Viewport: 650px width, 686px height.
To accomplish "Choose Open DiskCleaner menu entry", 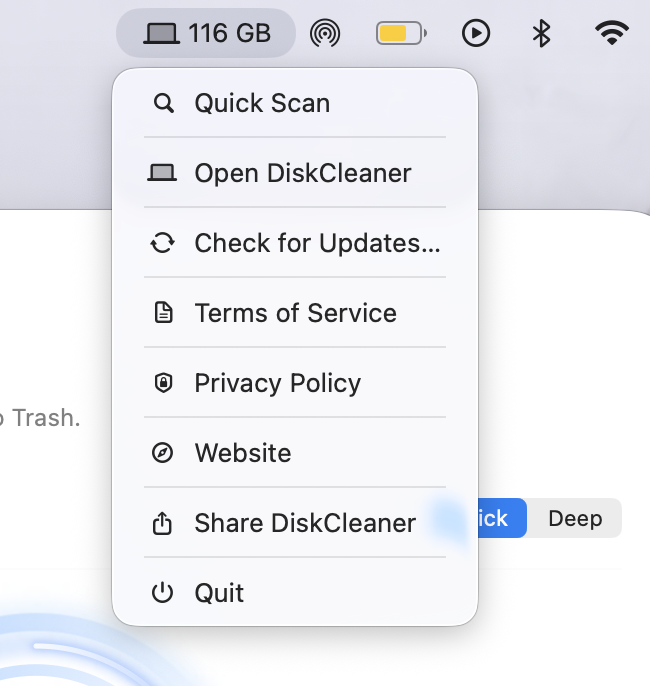I will point(295,173).
